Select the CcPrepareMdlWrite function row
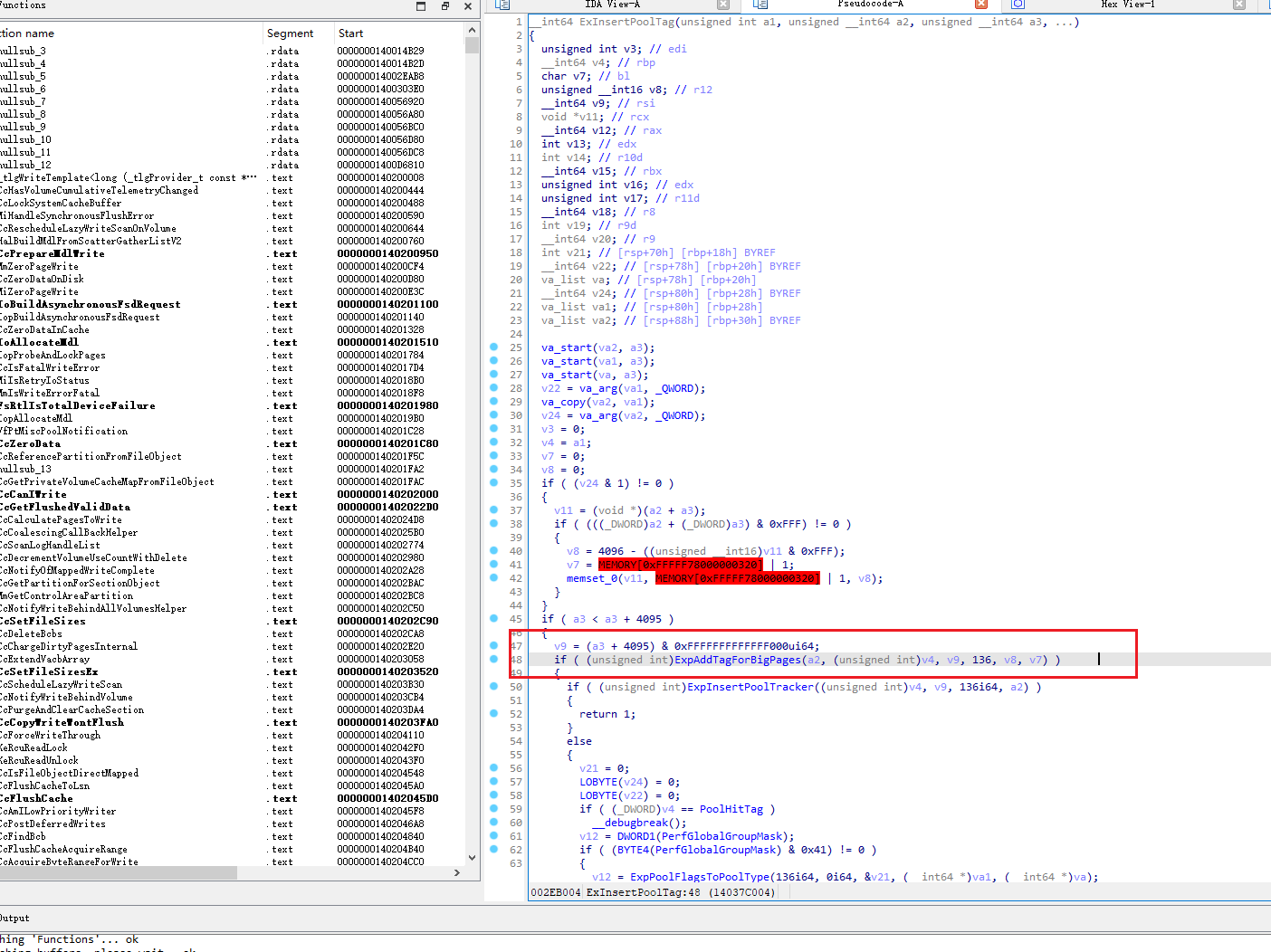 tap(232, 254)
